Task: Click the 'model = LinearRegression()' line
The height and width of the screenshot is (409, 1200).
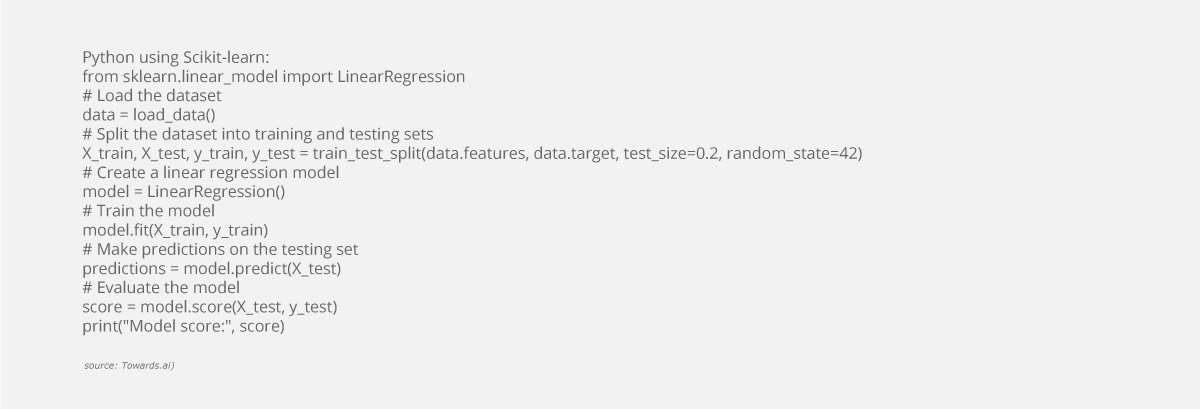Action: 184,191
